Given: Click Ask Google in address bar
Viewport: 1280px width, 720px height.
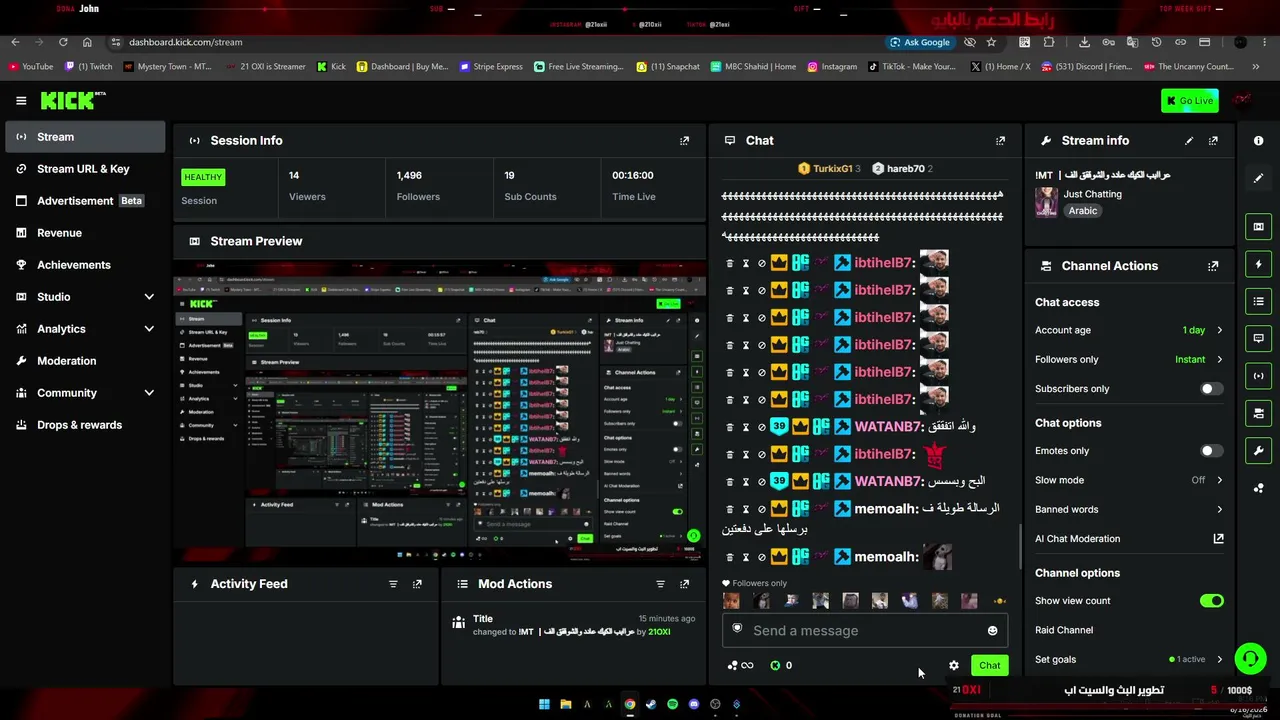Looking at the screenshot, I should (920, 42).
